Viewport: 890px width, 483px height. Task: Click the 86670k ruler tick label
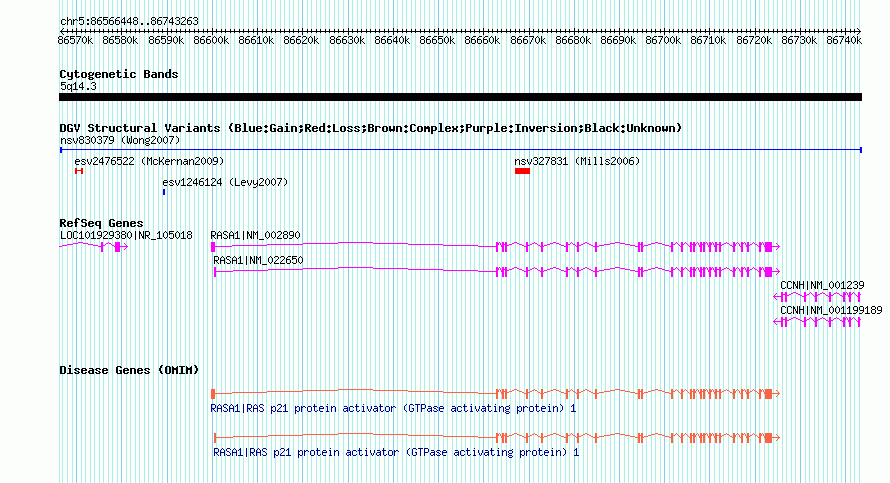coord(528,41)
